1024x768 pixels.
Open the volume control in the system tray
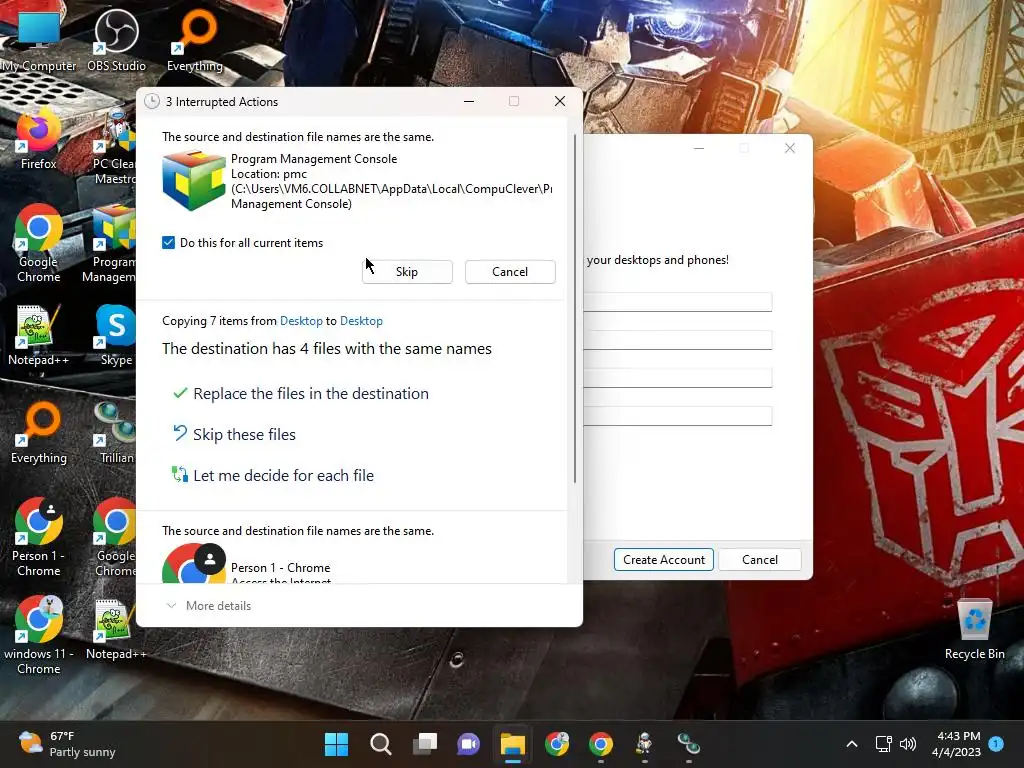click(x=908, y=744)
